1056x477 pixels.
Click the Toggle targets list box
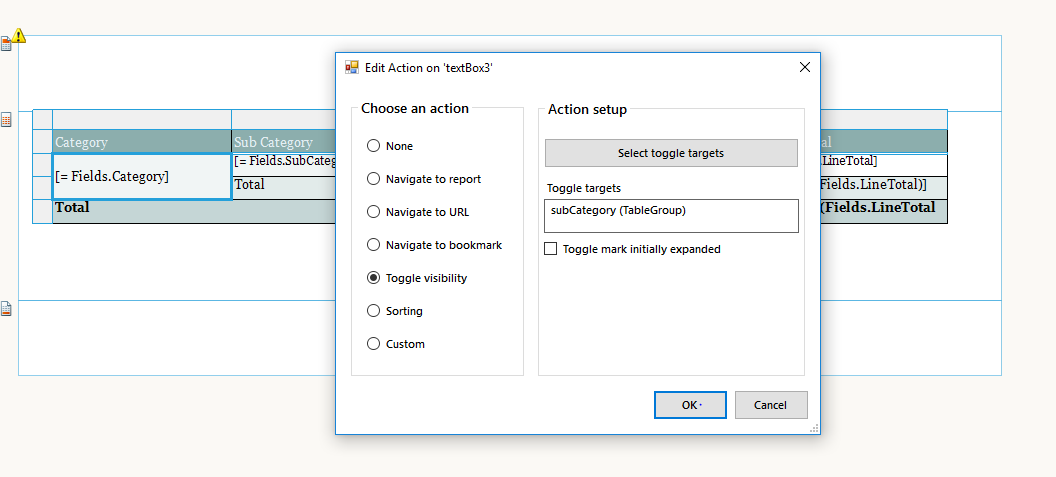[x=671, y=216]
